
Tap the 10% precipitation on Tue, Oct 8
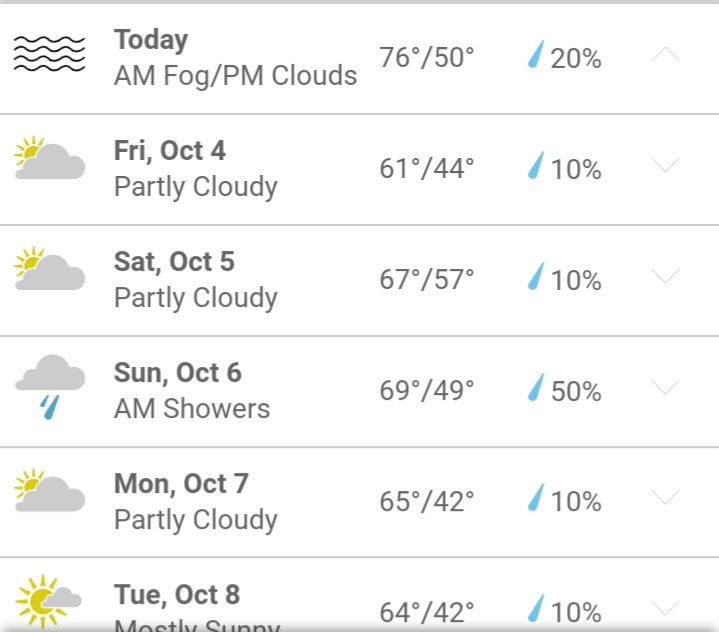point(575,612)
